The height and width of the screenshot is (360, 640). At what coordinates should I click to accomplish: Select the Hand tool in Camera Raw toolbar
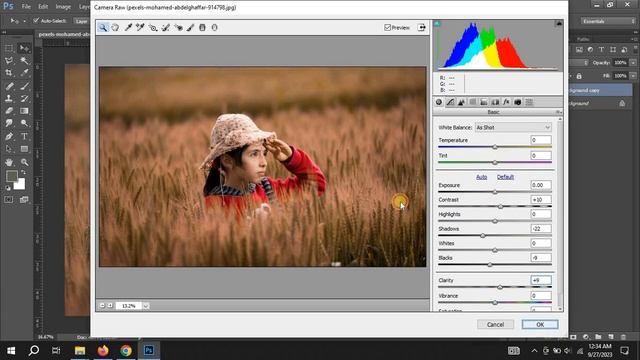[116, 27]
